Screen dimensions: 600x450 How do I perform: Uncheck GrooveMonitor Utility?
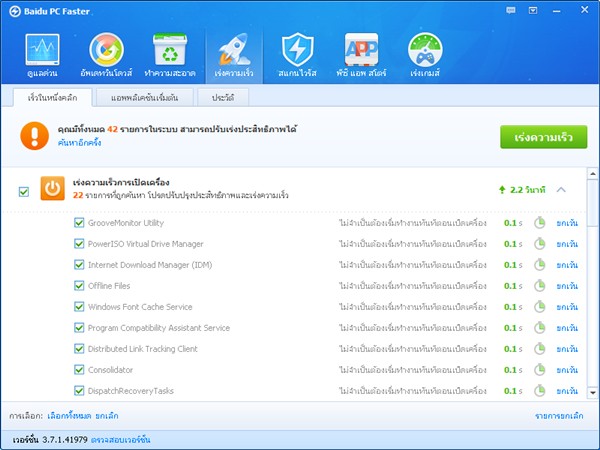(79, 223)
